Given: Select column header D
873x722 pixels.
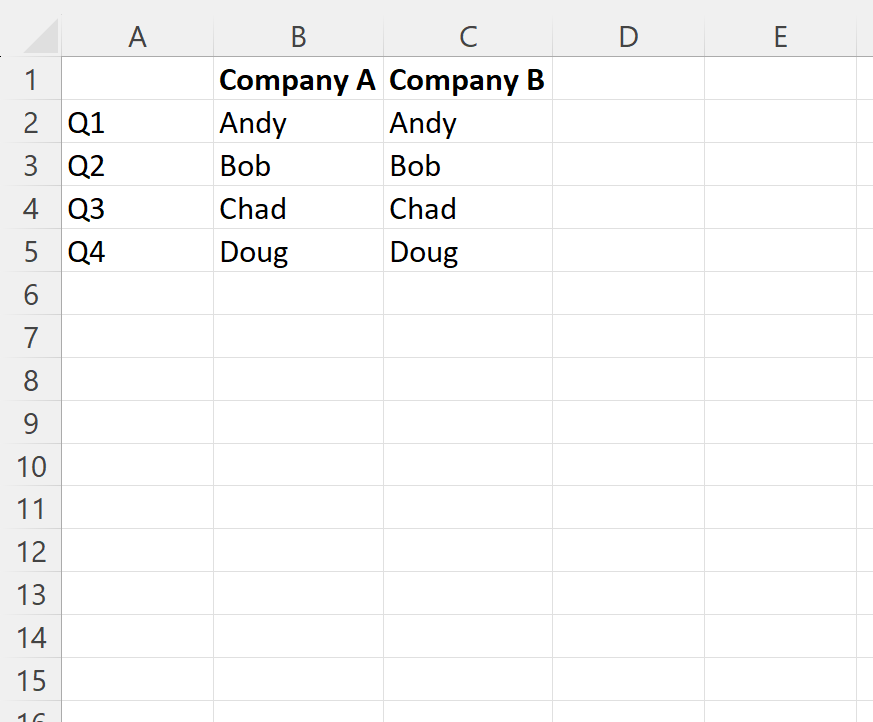Looking at the screenshot, I should pyautogui.click(x=628, y=36).
